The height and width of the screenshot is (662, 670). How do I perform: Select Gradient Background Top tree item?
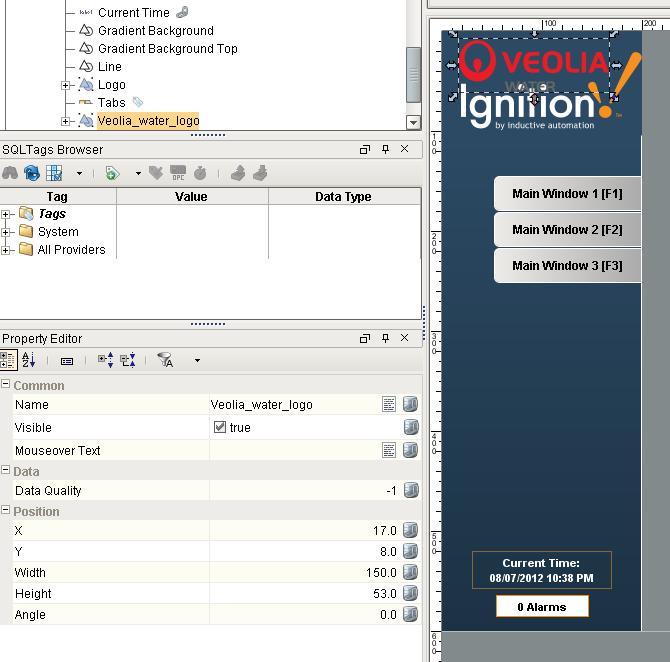tap(168, 49)
